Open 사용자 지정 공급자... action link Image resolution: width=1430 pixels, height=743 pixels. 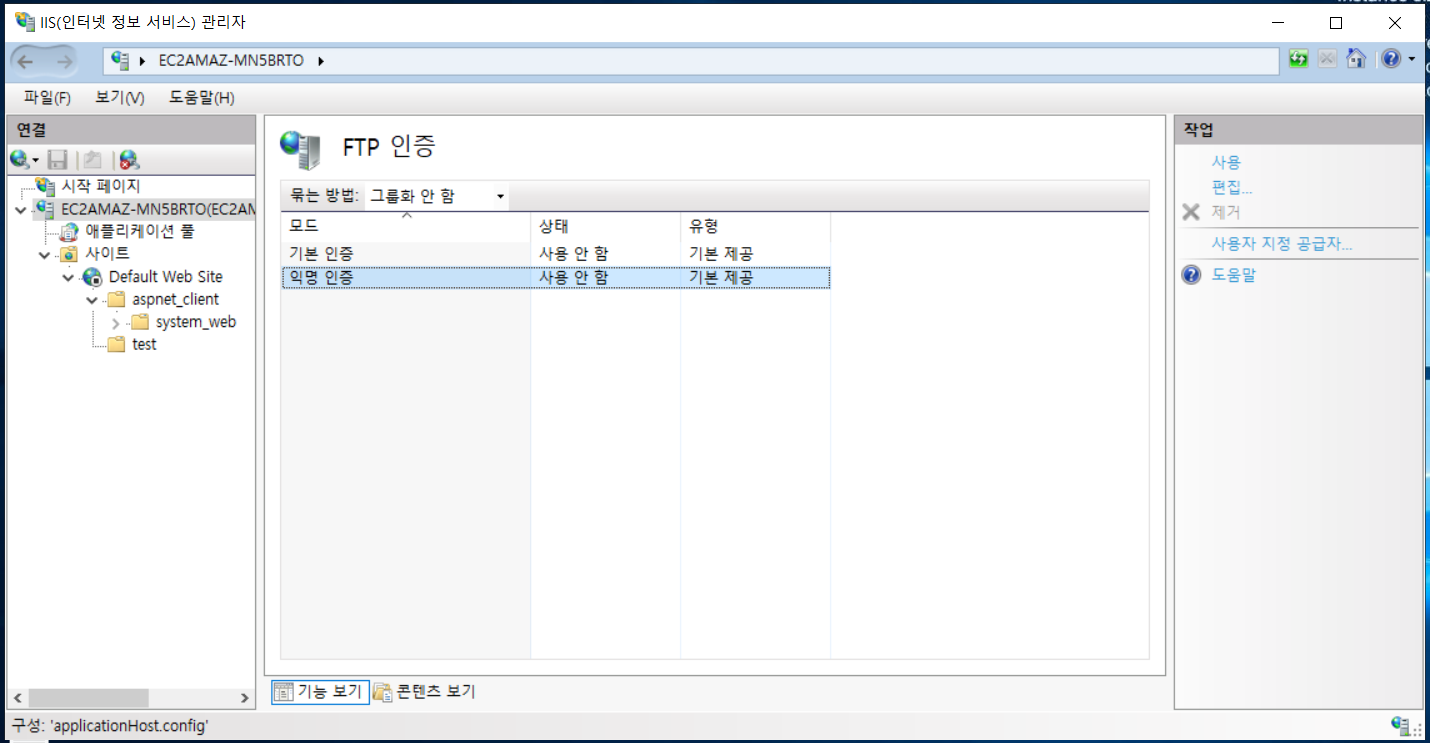pos(1282,243)
